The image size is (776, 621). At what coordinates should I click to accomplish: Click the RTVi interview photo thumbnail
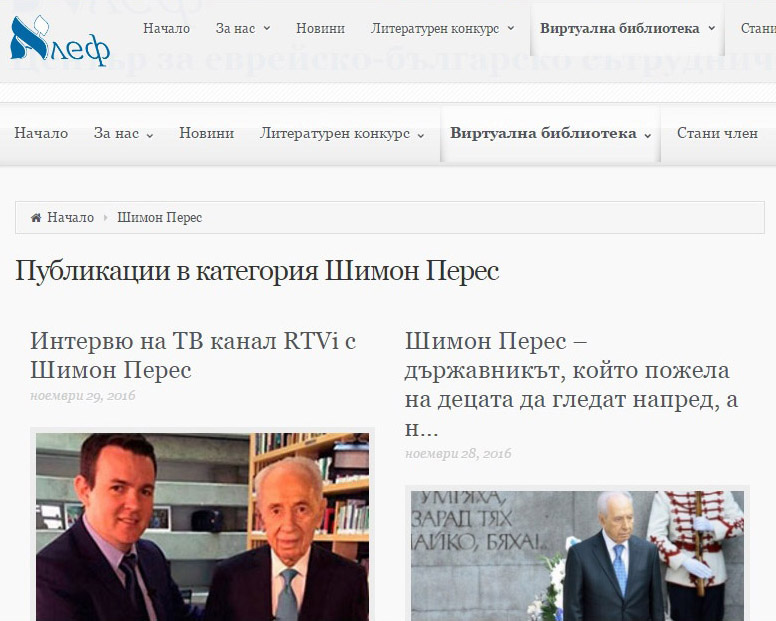pos(202,527)
